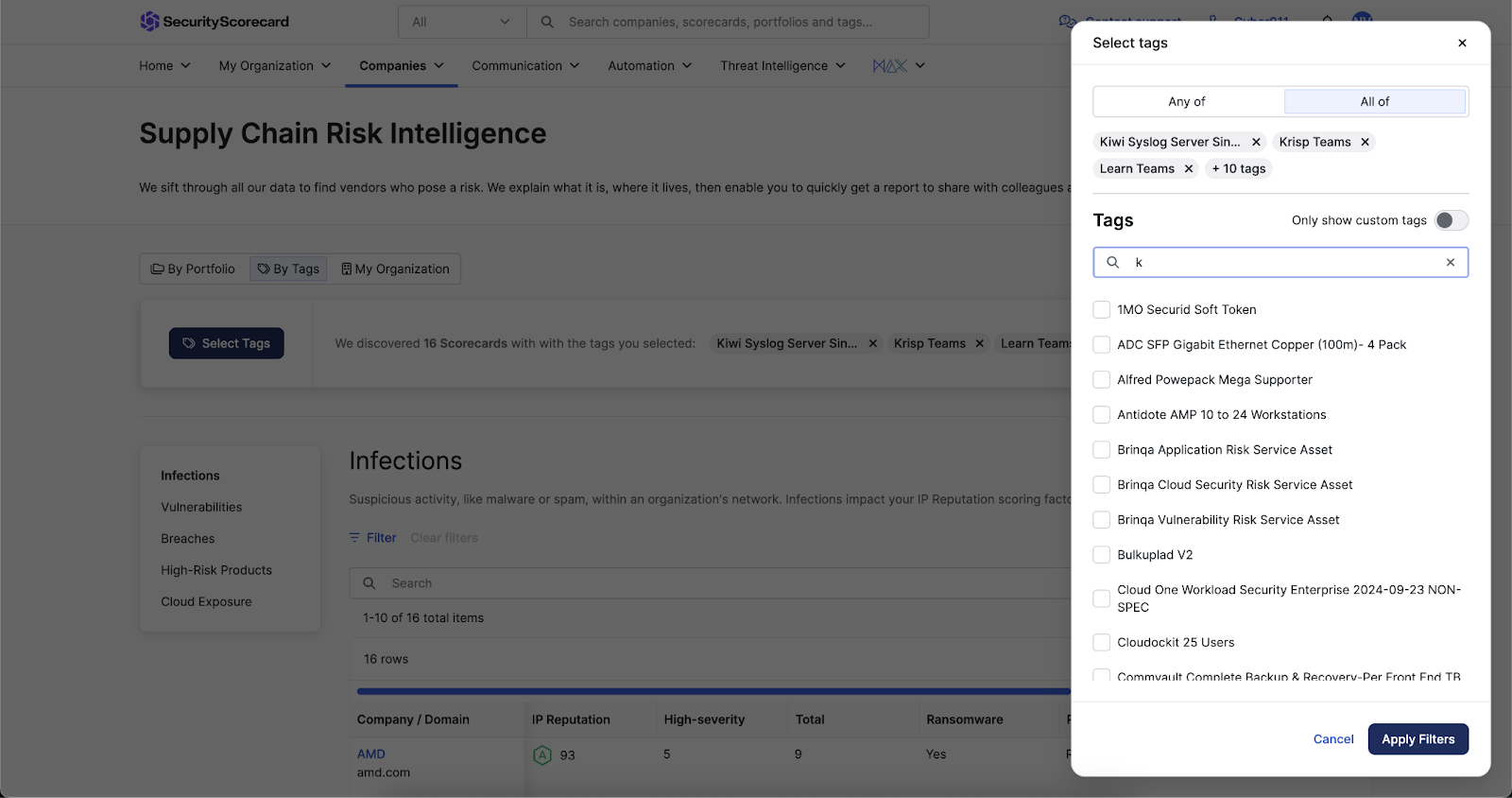Switch to the By Tags view

tap(288, 269)
